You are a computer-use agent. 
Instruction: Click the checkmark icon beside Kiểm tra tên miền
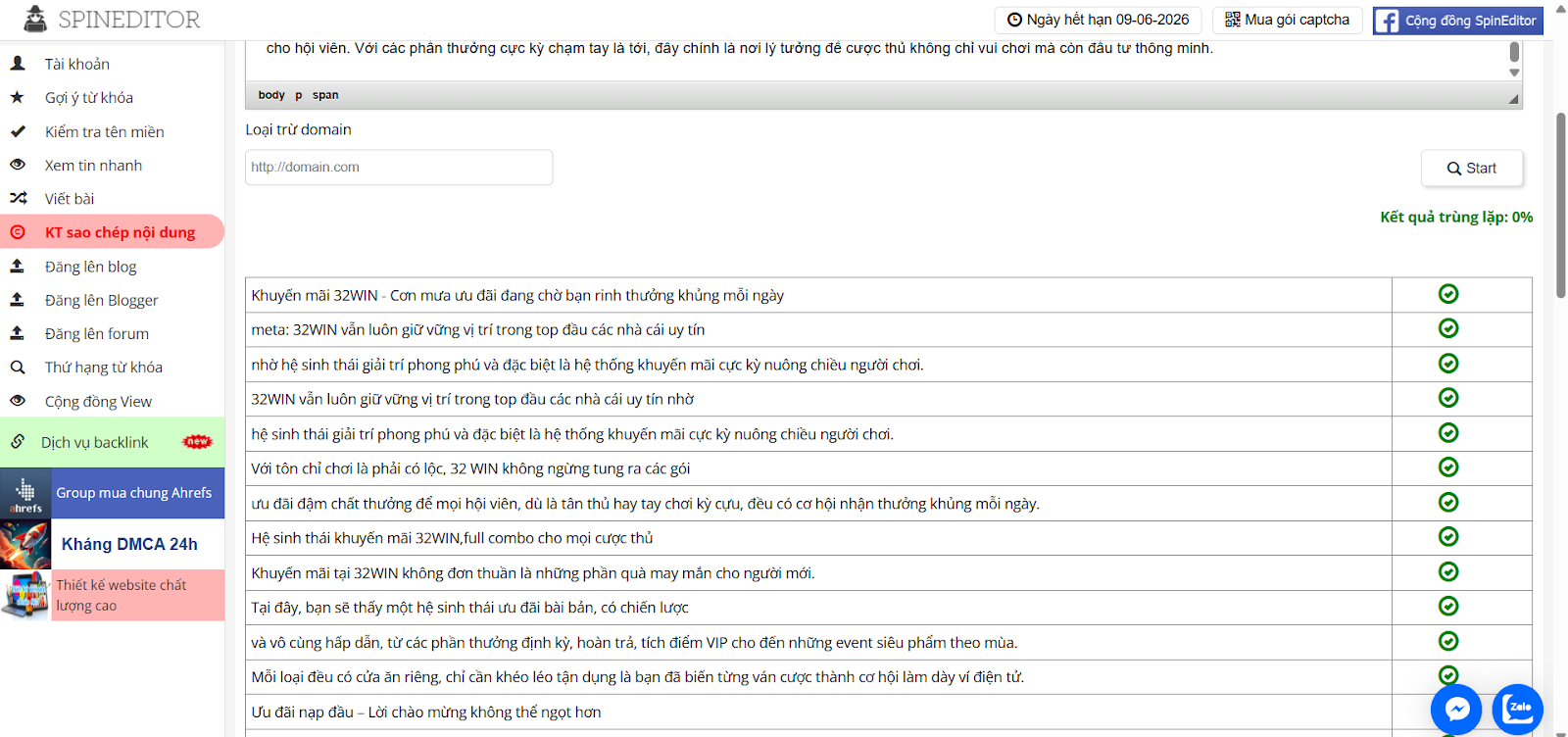18,130
